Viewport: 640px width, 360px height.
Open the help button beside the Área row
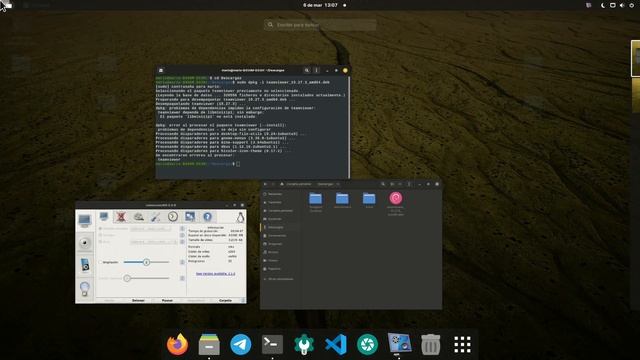coord(182,242)
